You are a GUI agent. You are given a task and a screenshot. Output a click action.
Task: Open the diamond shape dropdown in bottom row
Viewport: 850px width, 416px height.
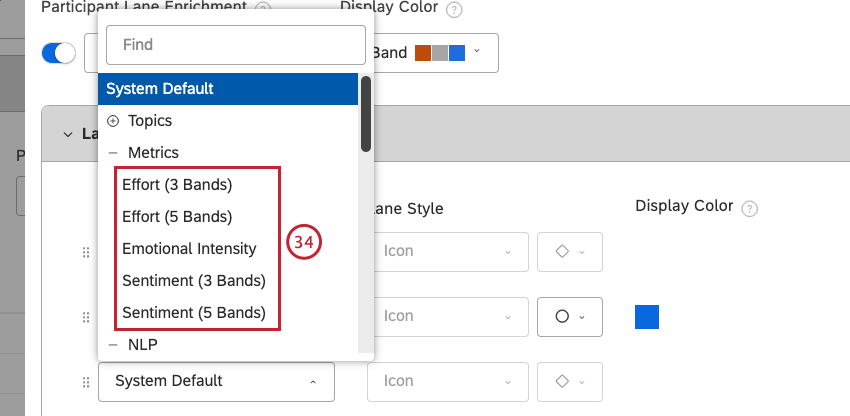(x=569, y=381)
